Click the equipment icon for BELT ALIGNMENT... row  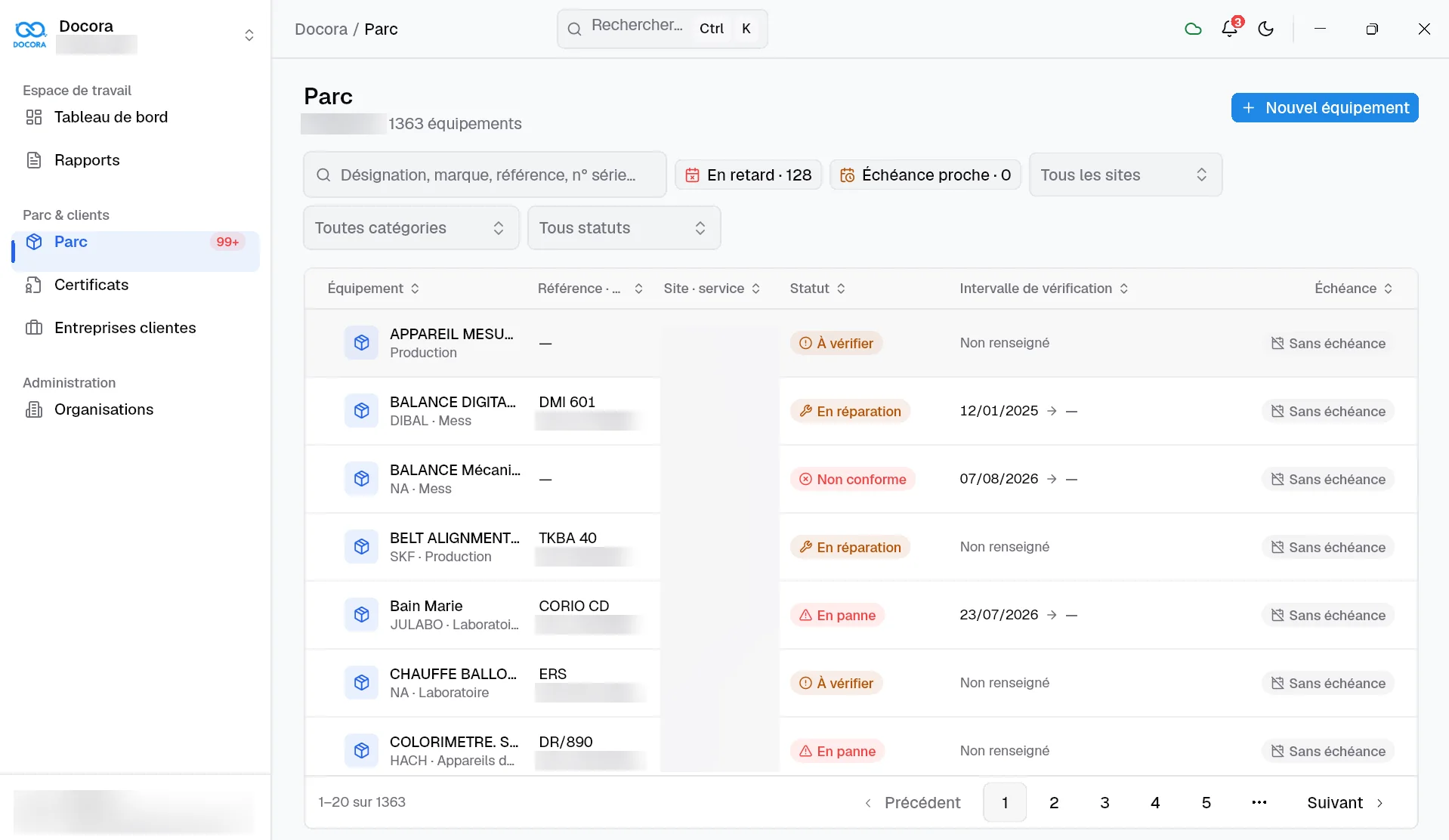pyautogui.click(x=361, y=547)
